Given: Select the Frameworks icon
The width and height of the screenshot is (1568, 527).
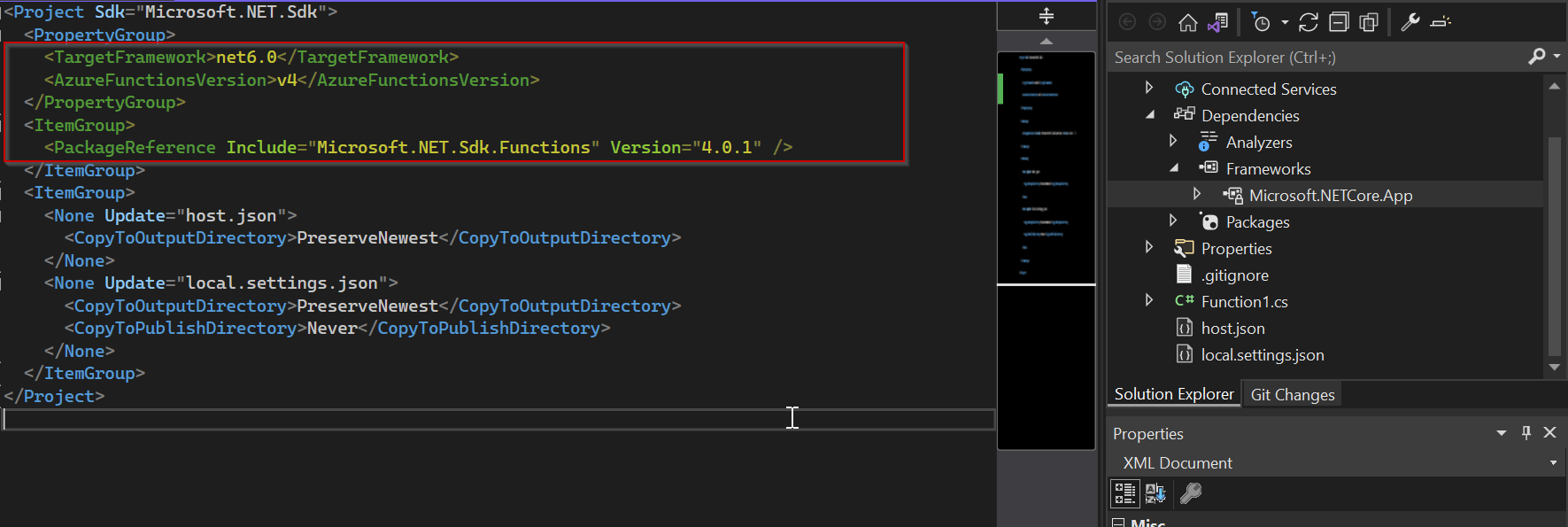Looking at the screenshot, I should [x=1209, y=167].
